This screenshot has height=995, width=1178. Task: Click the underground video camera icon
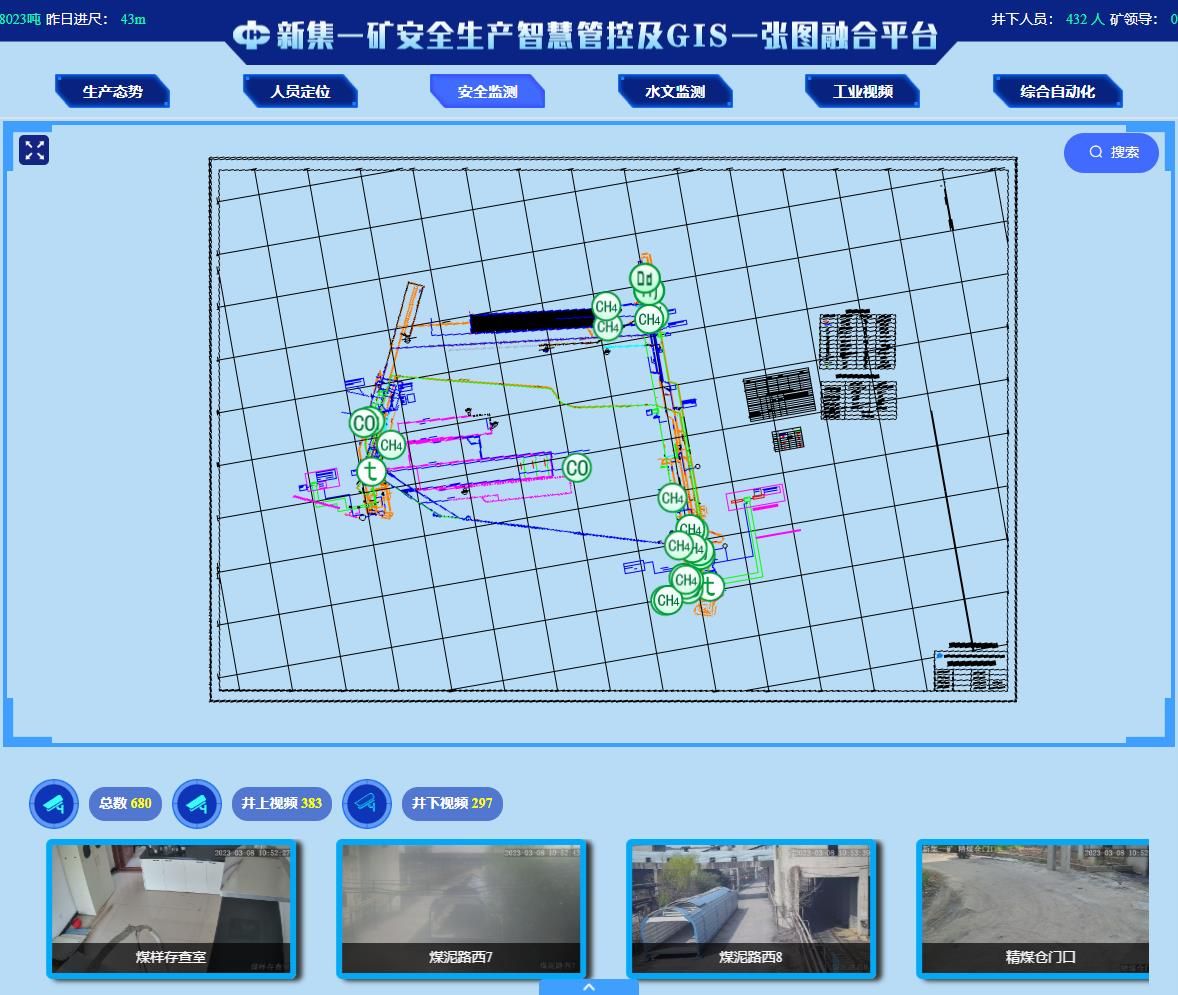pyautogui.click(x=367, y=803)
